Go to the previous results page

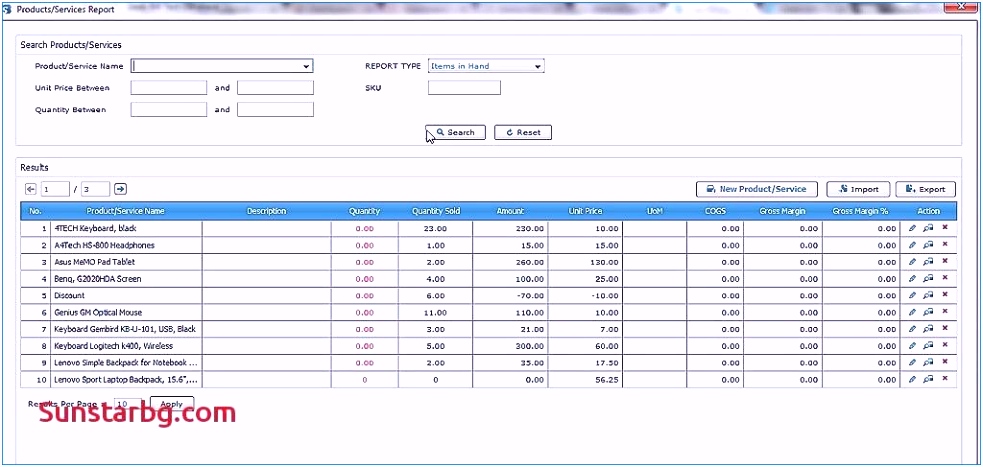(31, 189)
